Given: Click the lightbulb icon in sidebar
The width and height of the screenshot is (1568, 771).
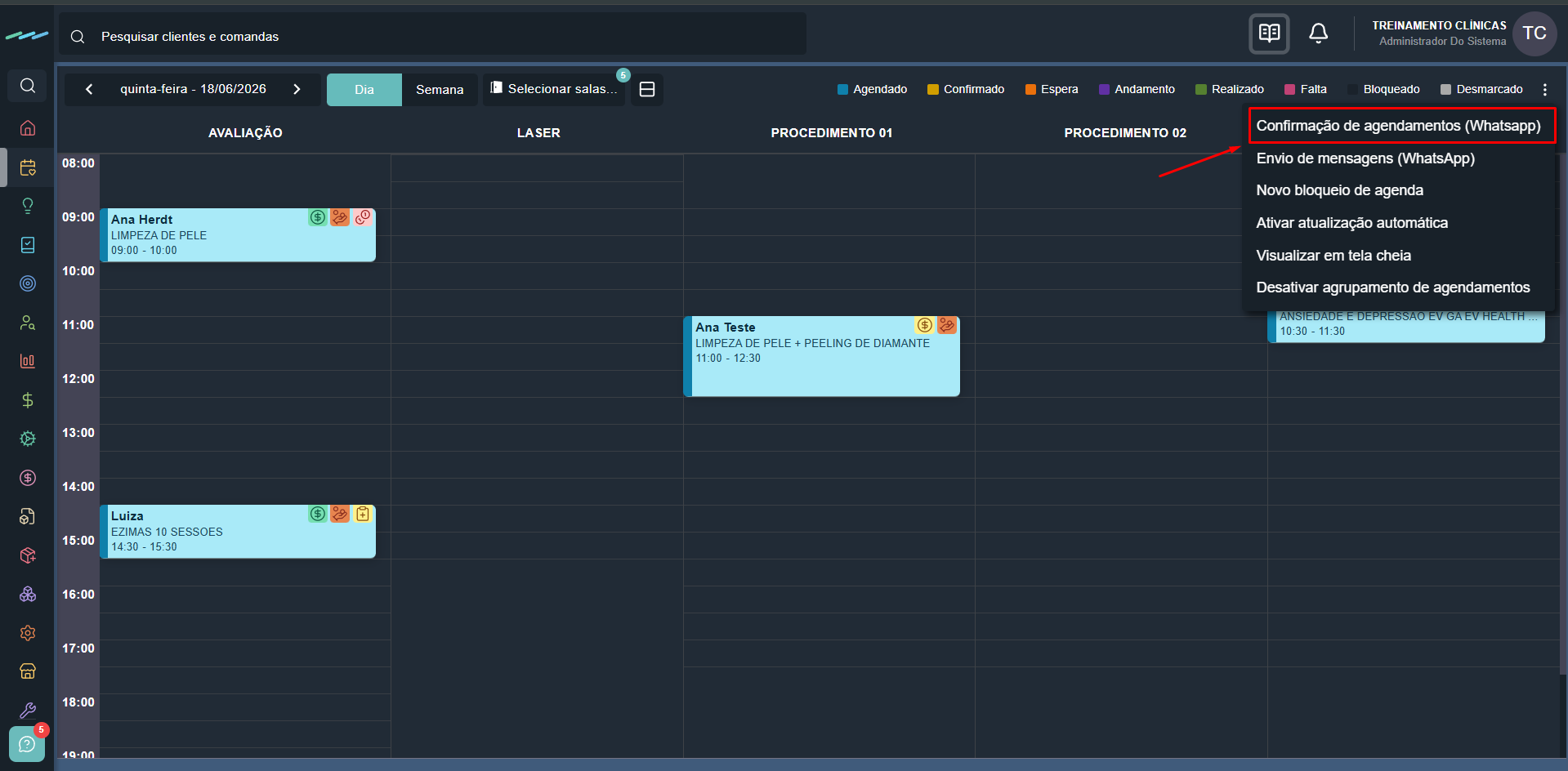Looking at the screenshot, I should coord(28,206).
